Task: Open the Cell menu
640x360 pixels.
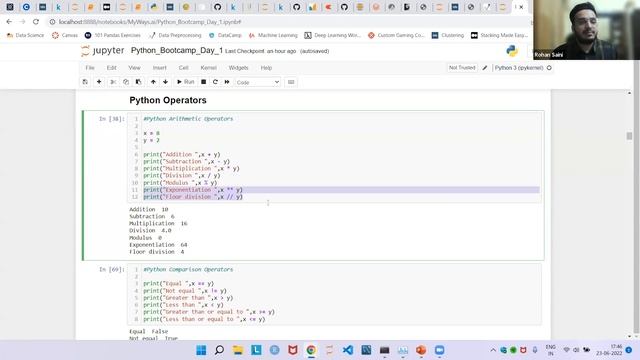Action: point(183,68)
